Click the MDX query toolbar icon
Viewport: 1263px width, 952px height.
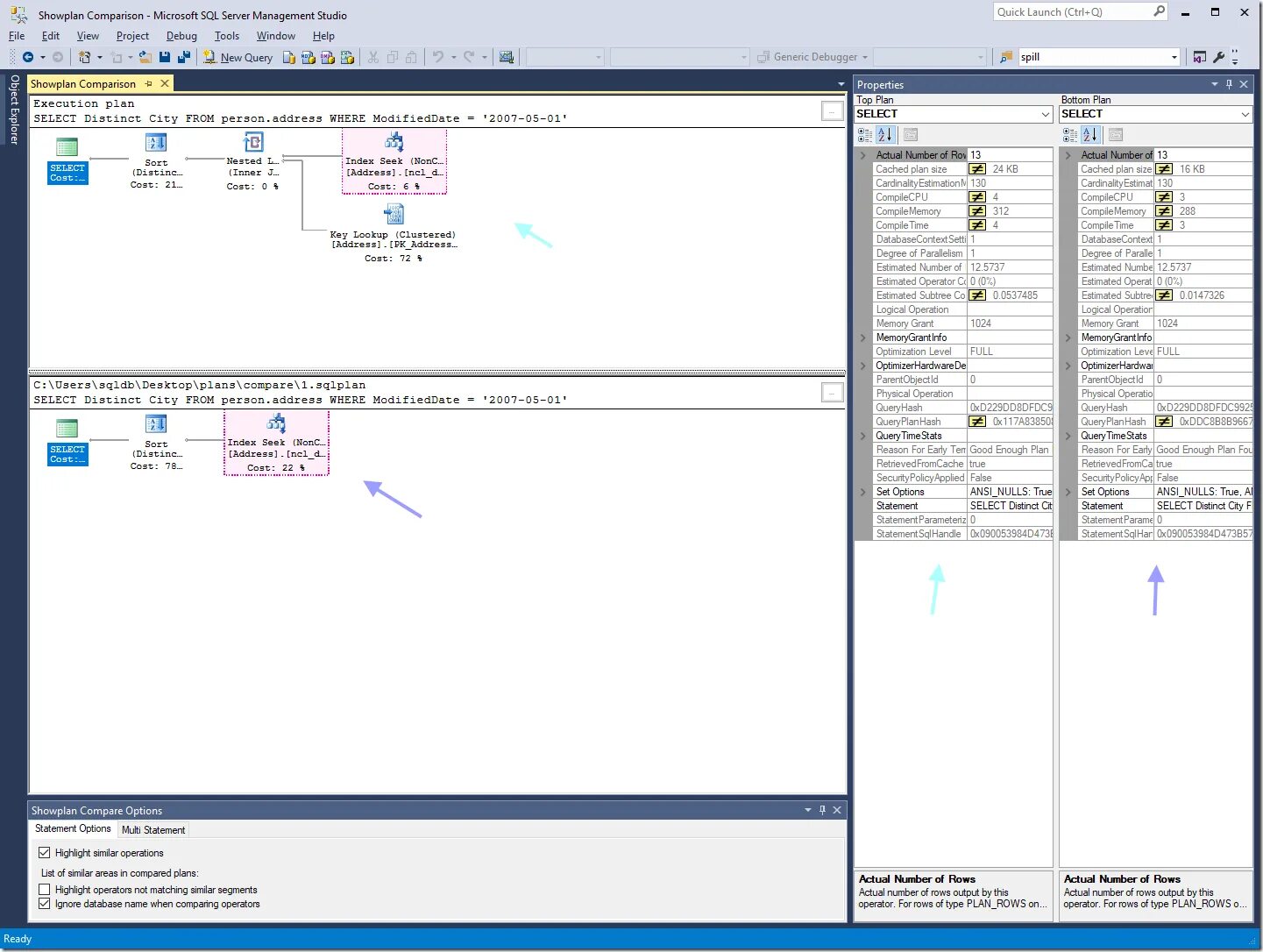[x=308, y=57]
